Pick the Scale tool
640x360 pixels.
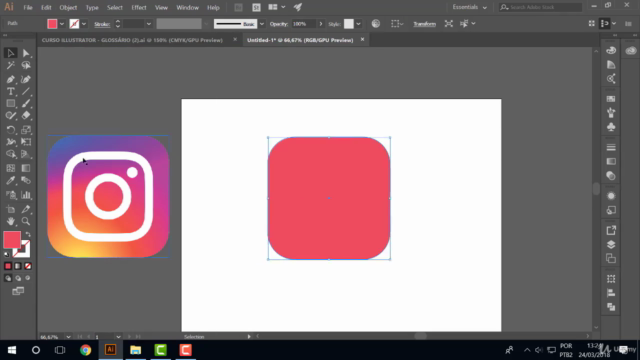pyautogui.click(x=26, y=130)
